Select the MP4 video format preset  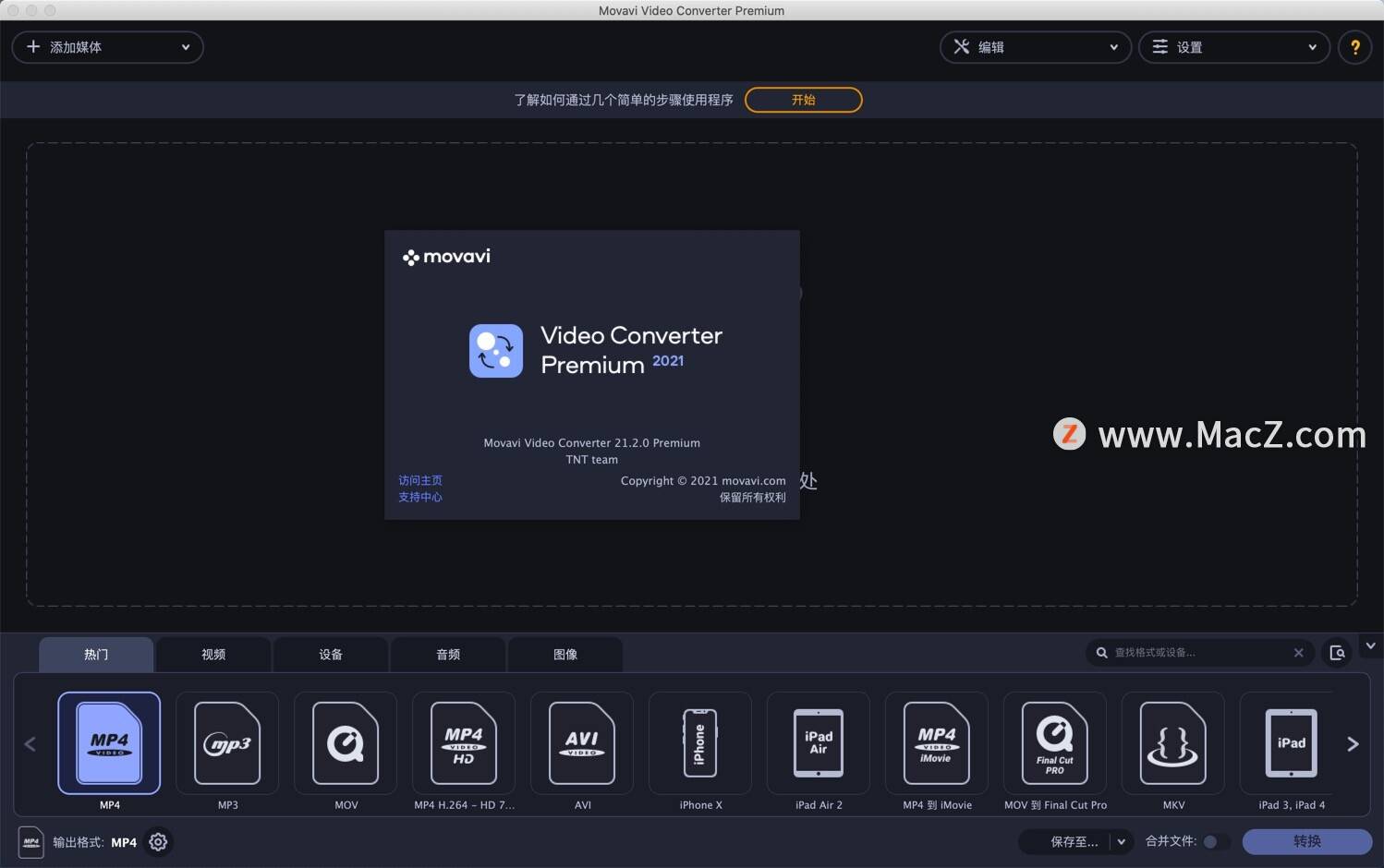pyautogui.click(x=109, y=743)
